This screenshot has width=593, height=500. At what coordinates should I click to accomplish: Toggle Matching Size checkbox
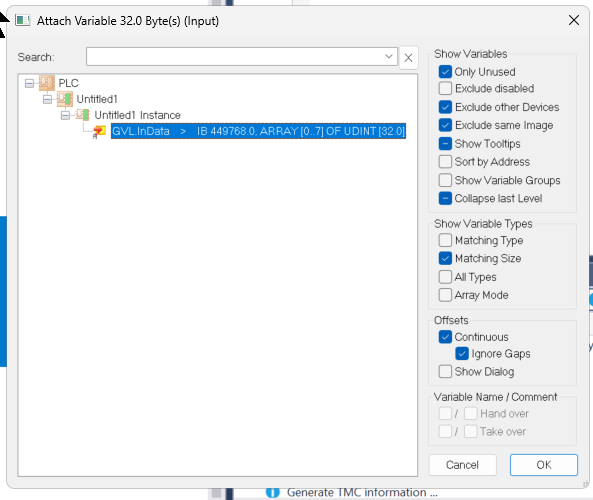[x=445, y=258]
